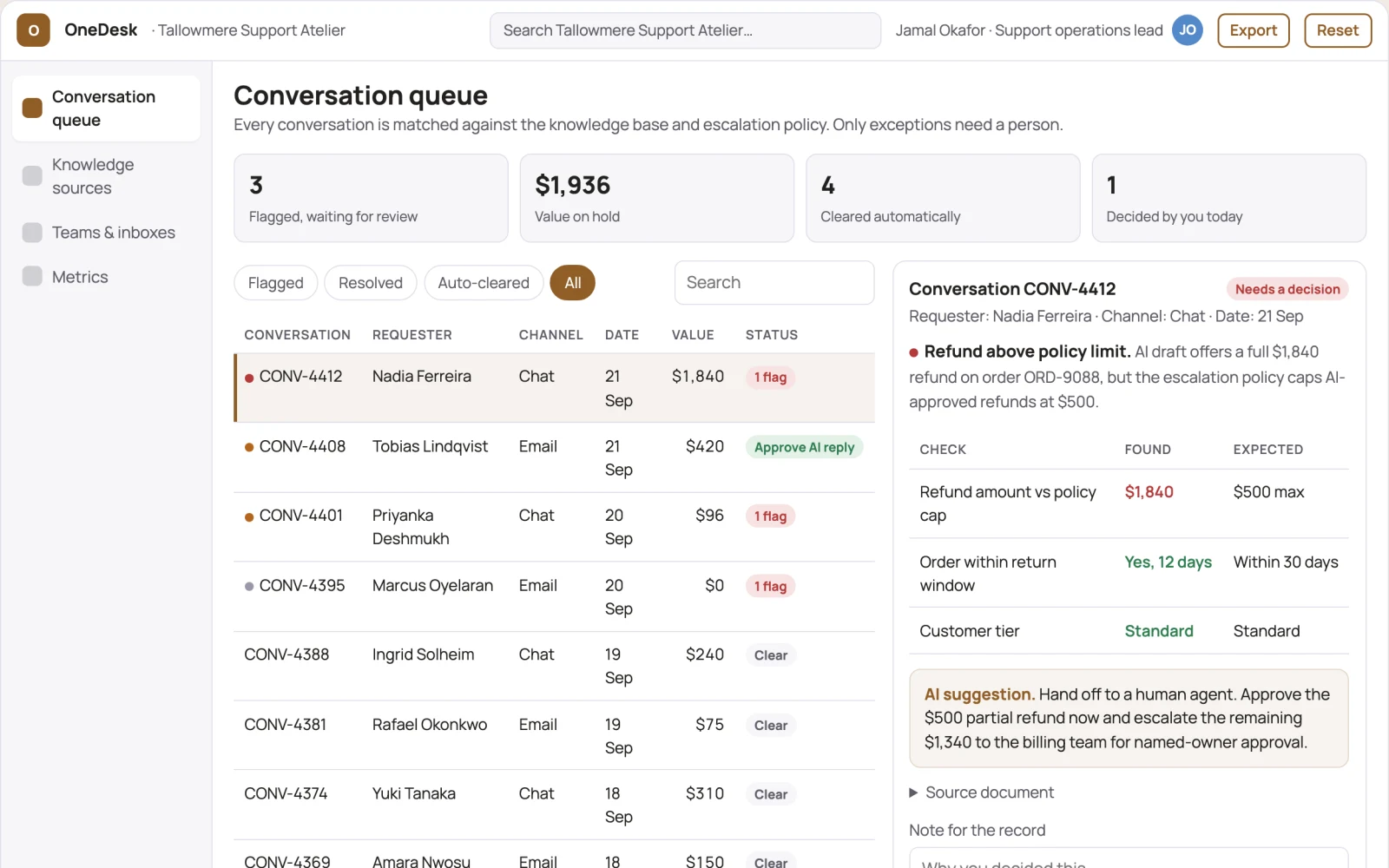Screen dimensions: 1389x868
Task: Click the Clear badge for Ingrid Solheim
Action: (x=771, y=655)
